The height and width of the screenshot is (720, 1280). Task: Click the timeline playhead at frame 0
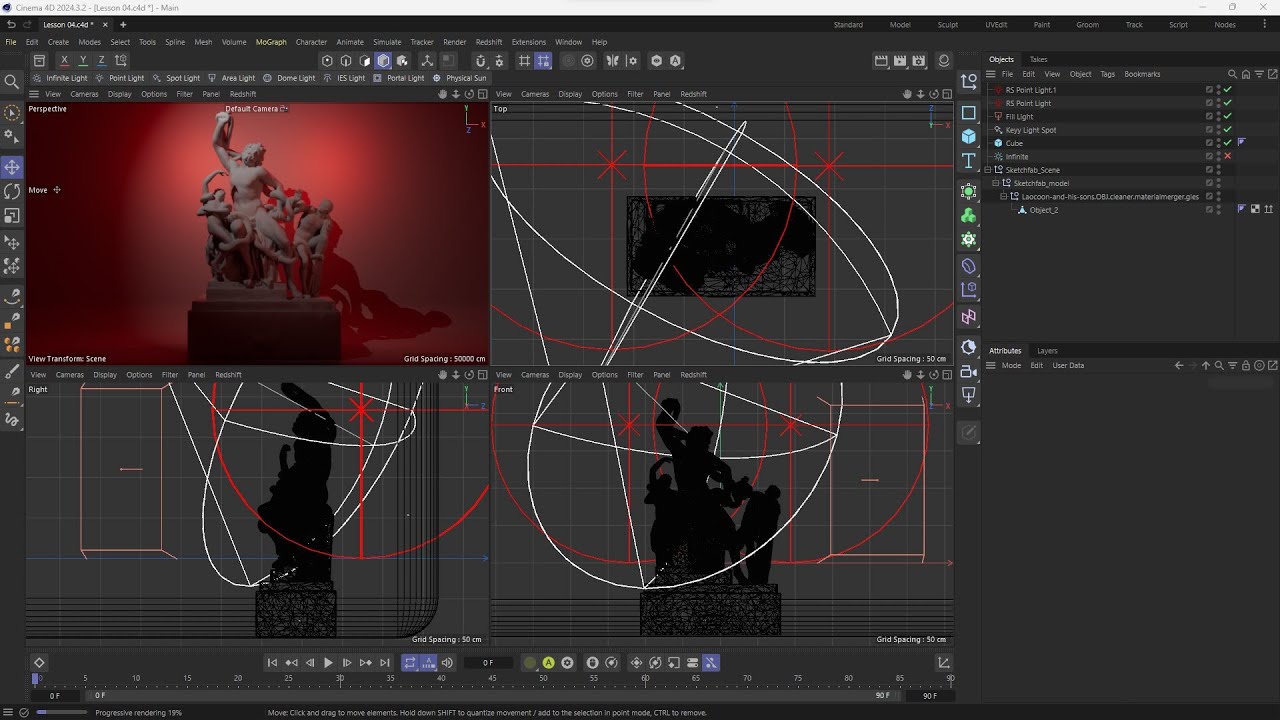tap(36, 678)
